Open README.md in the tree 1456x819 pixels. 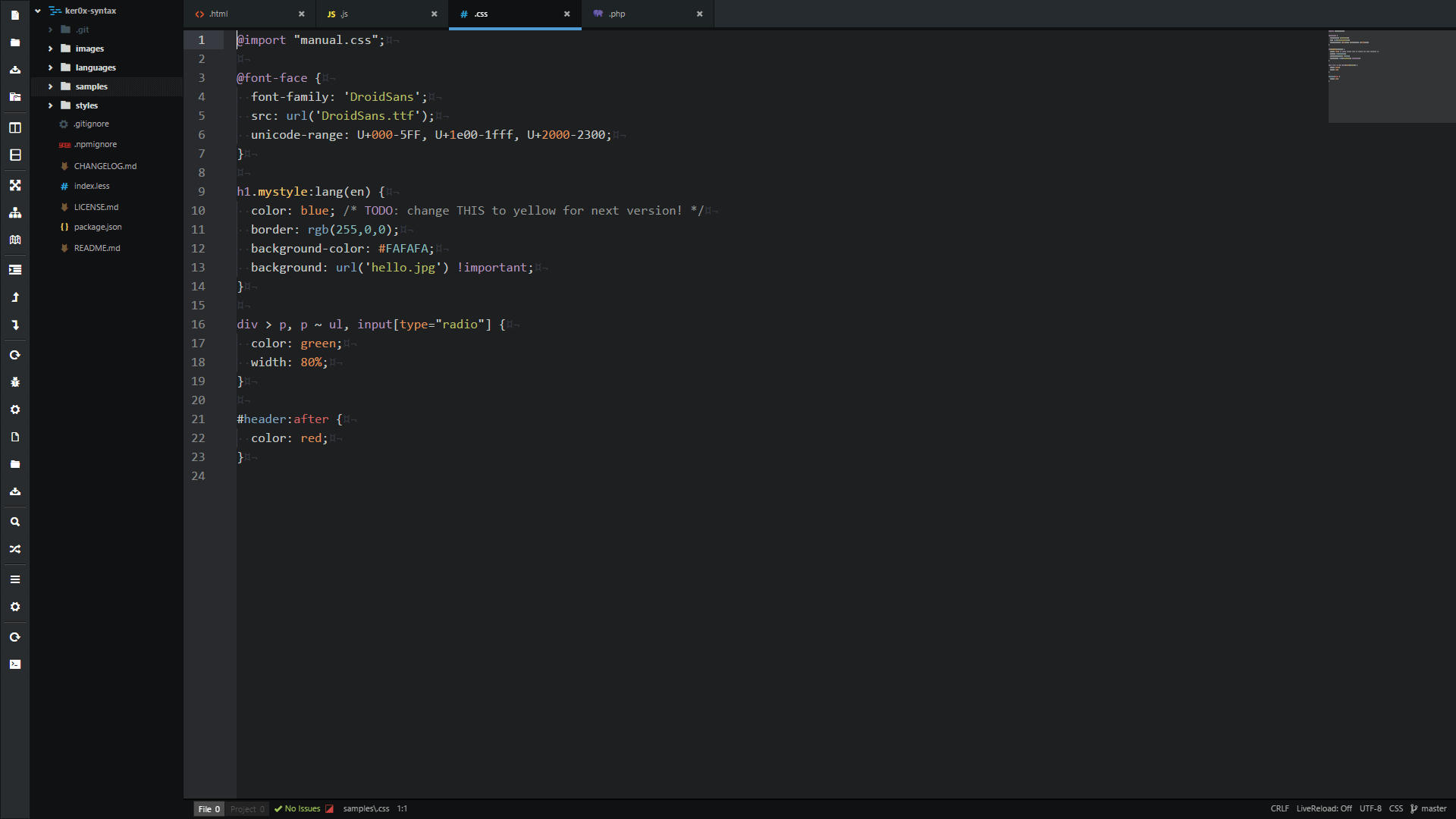click(x=97, y=248)
